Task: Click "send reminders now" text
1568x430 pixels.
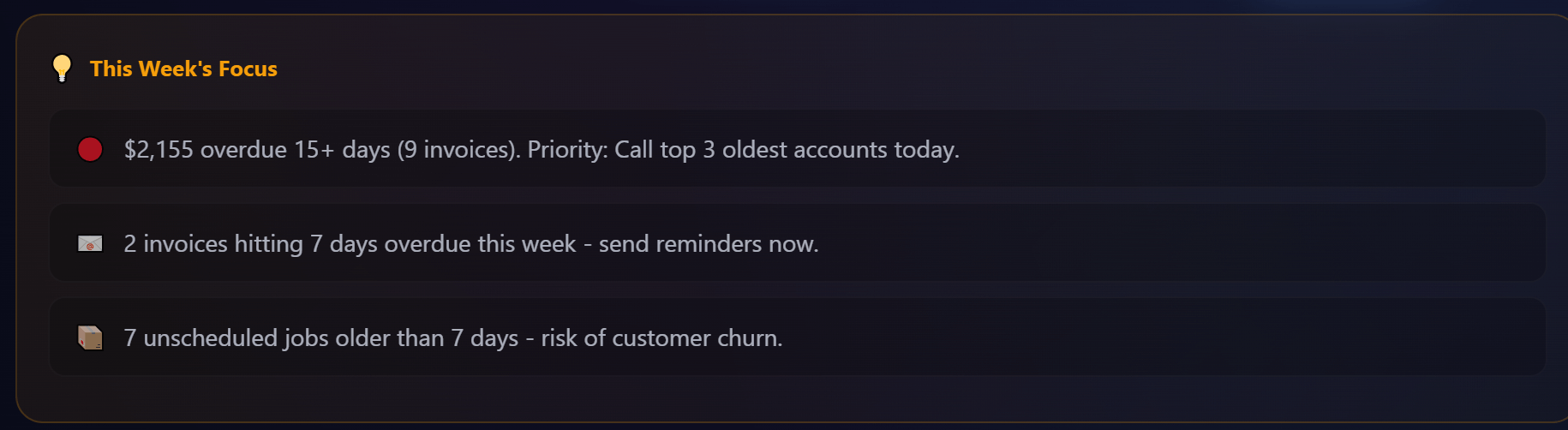Action: (708, 244)
